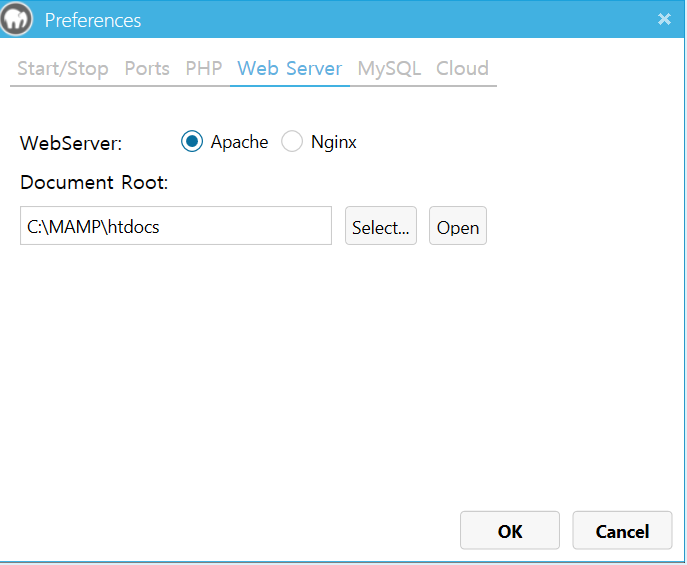This screenshot has width=687, height=565.
Task: Click the Preferences title text
Action: click(93, 21)
